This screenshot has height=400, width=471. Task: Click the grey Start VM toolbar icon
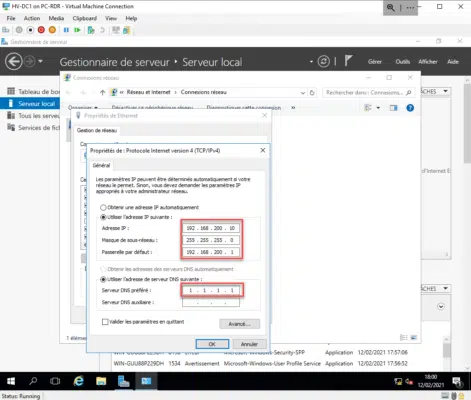click(19, 30)
